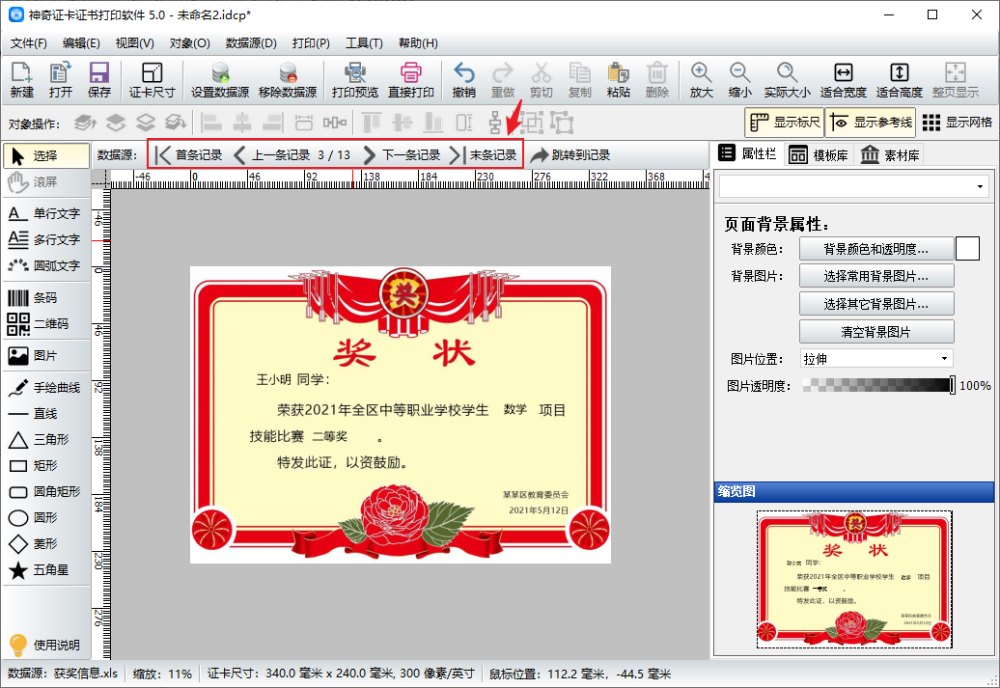Toggle 显示标尺 ruler display
This screenshot has width=1000, height=688.
[784, 122]
